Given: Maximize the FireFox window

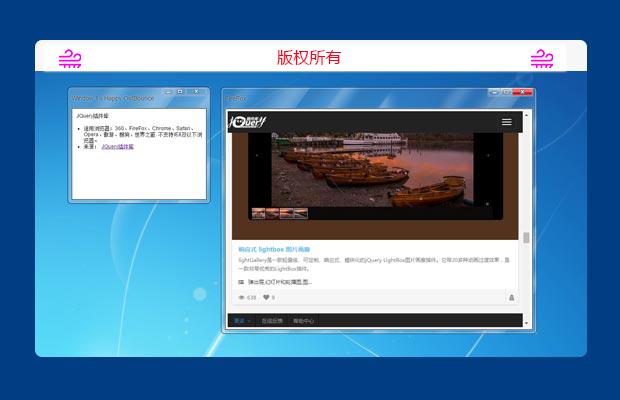Looking at the screenshot, I should pyautogui.click(x=506, y=92).
